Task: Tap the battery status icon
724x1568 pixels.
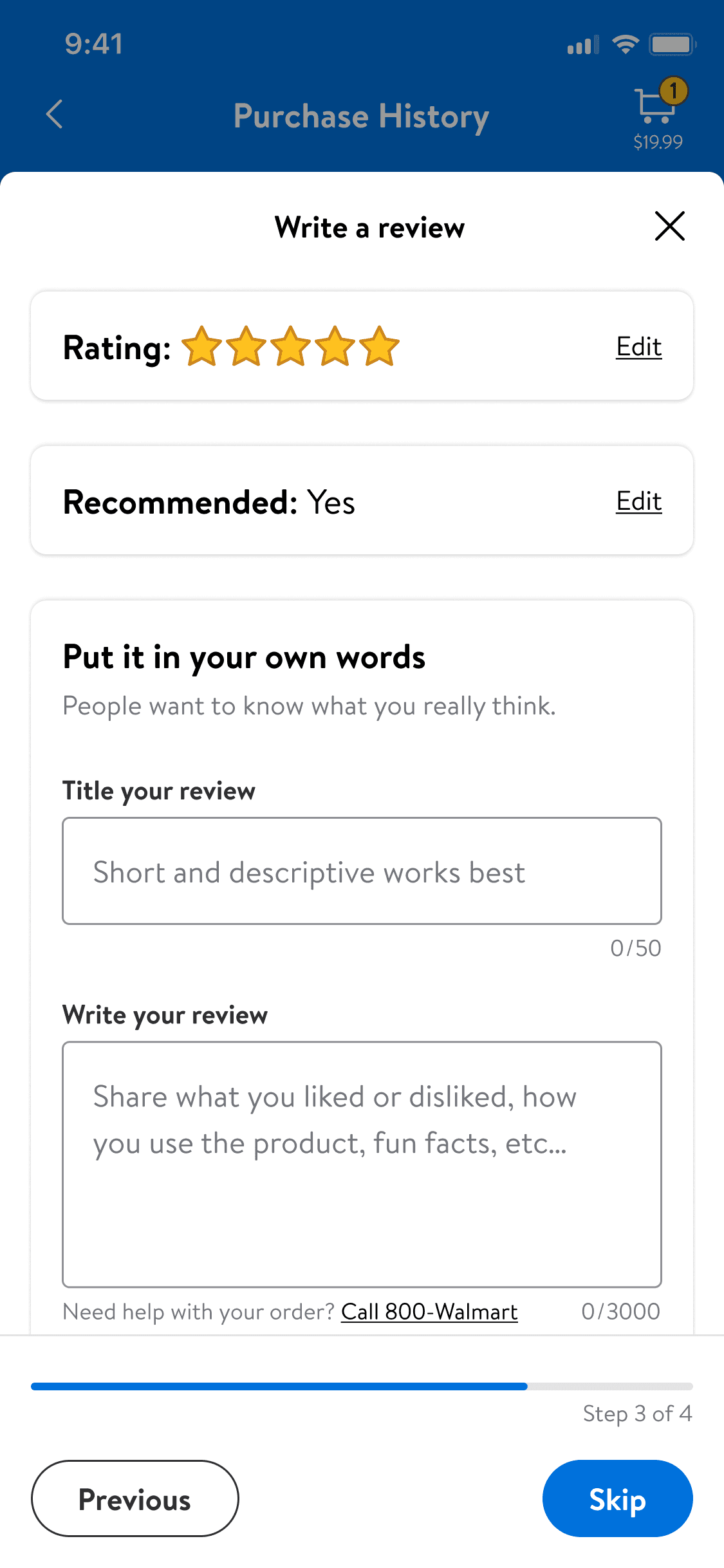Action: point(672,44)
